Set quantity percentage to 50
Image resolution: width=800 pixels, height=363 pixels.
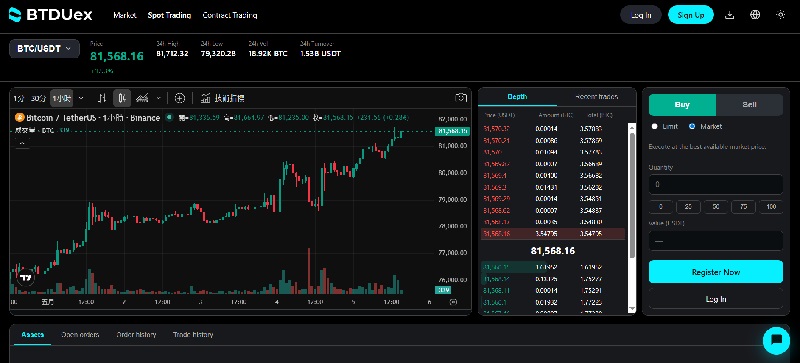716,207
